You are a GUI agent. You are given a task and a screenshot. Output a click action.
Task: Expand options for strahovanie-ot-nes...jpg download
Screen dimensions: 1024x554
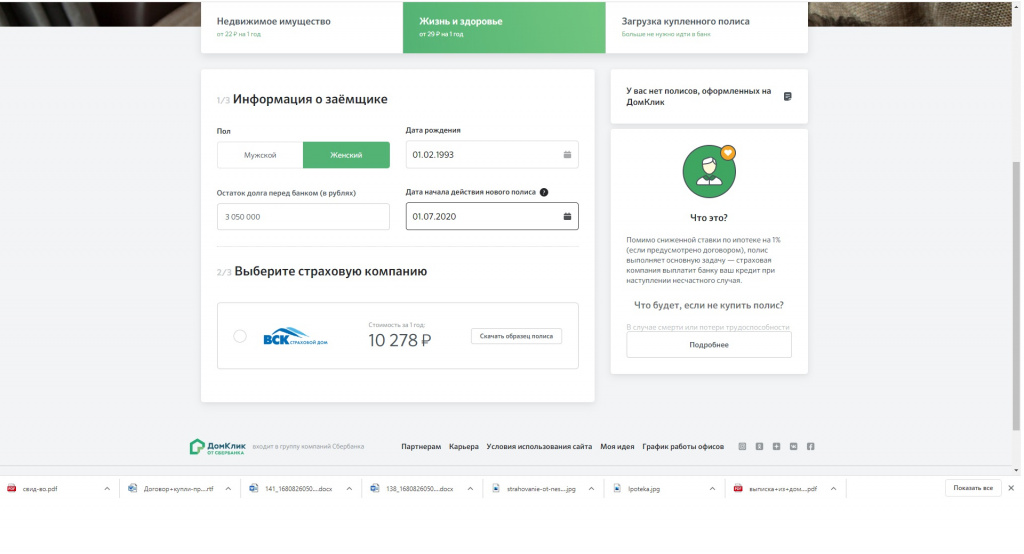point(591,489)
